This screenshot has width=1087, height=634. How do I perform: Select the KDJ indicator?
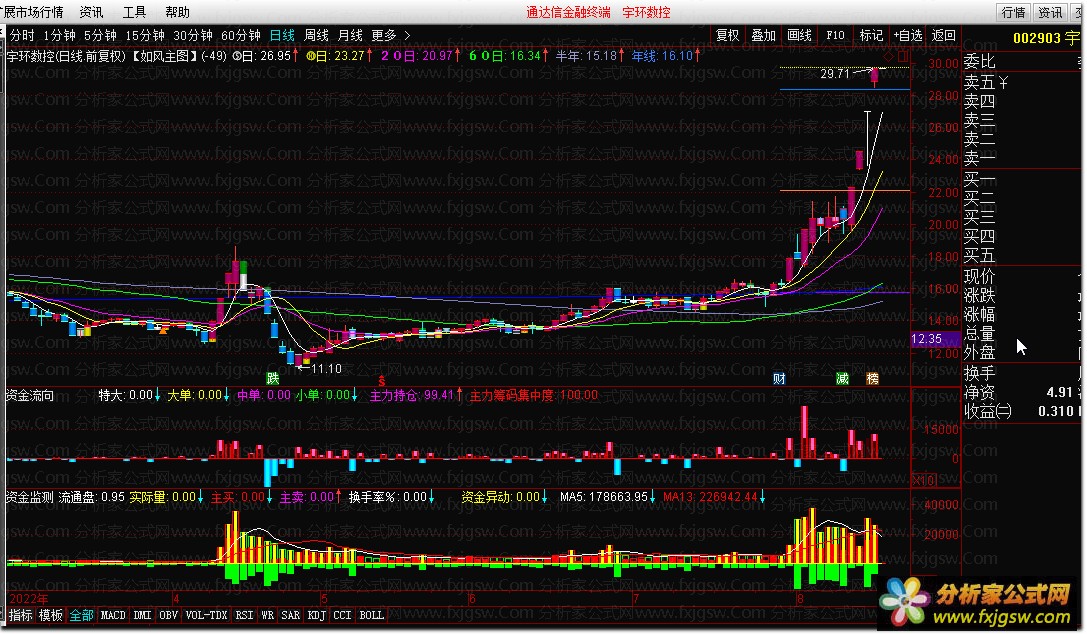[x=317, y=615]
